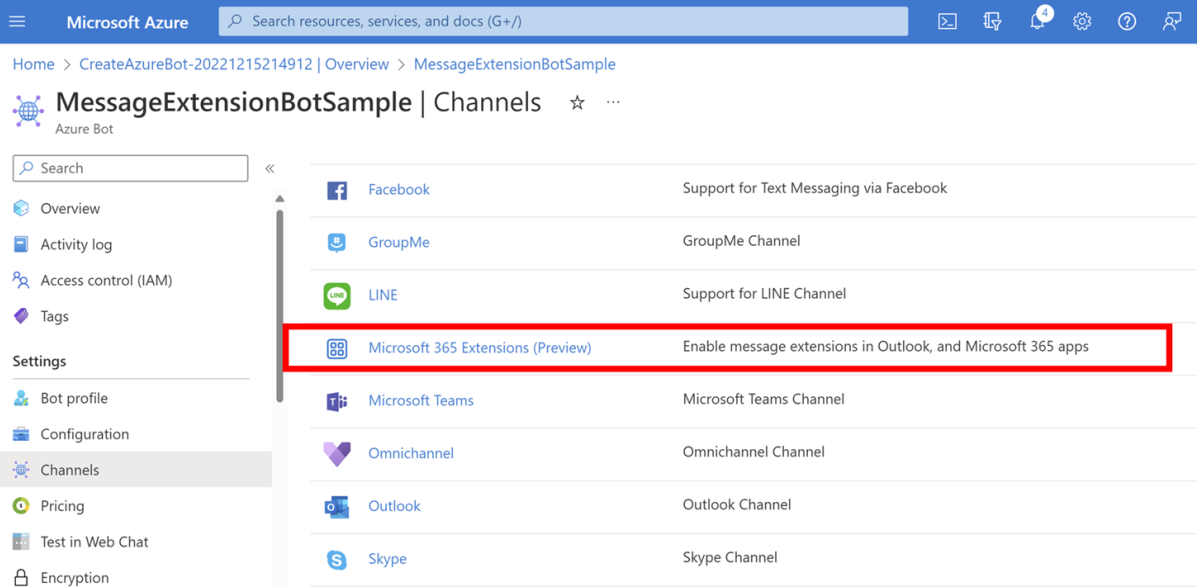1197x587 pixels.
Task: Open the Omnichannel channel link
Action: (x=411, y=453)
